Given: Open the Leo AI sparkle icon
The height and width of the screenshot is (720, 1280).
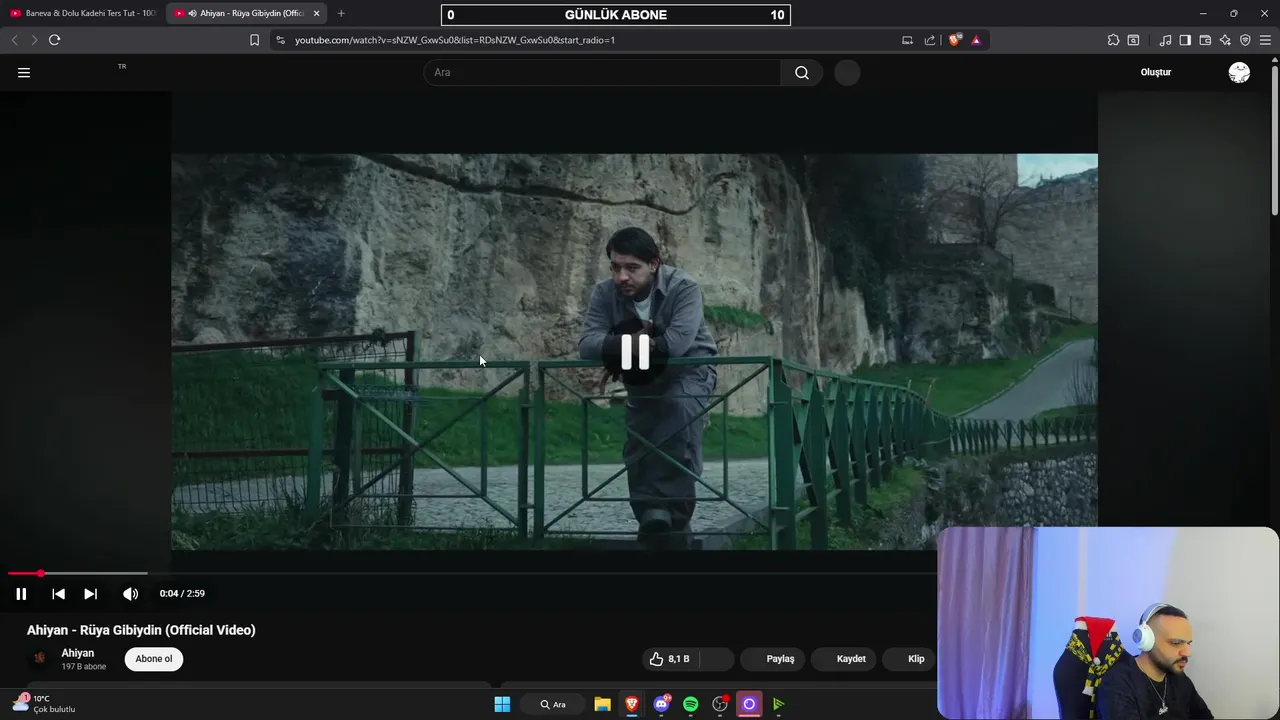Looking at the screenshot, I should tap(1225, 40).
